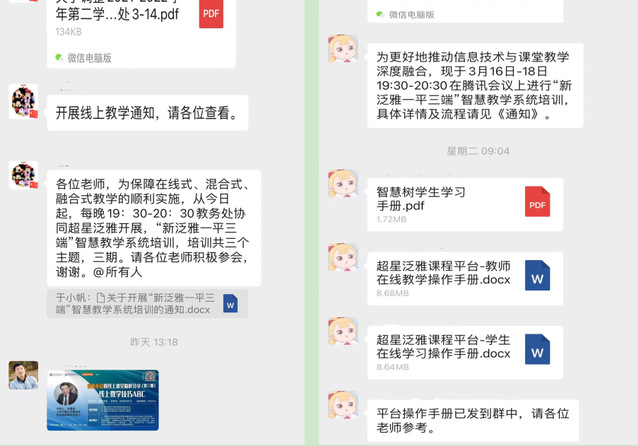This screenshot has height=446, width=638.
Task: Select message 平台操作手册已发到群中
Action: 473,421
